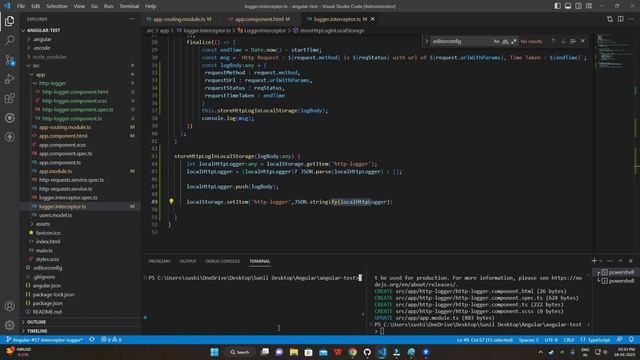Open the Search view in activity bar
Viewport: 640px width, 360px height.
9,40
